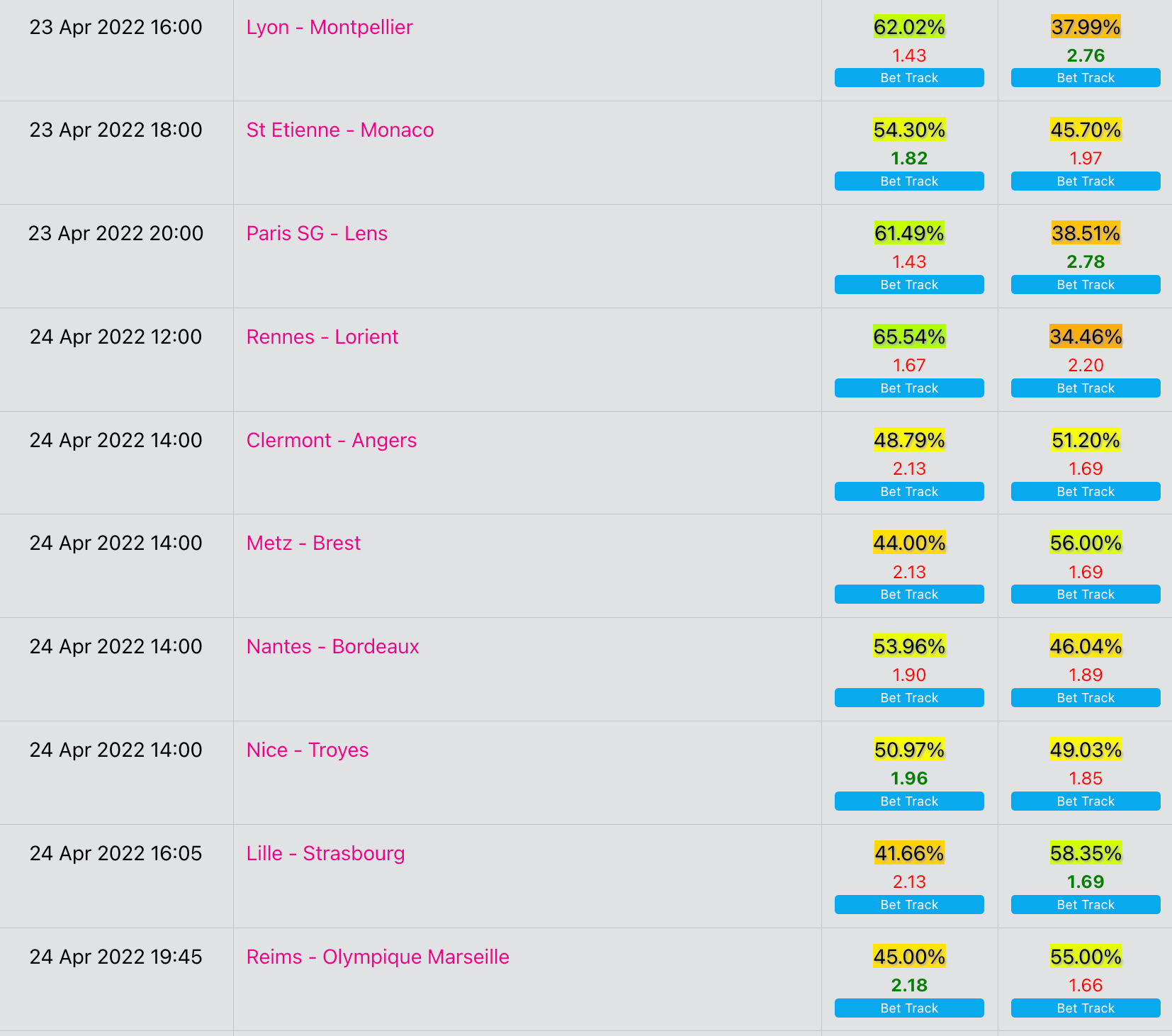Open the Paris SG - Lens match link
The height and width of the screenshot is (1036, 1172).
pos(317,233)
